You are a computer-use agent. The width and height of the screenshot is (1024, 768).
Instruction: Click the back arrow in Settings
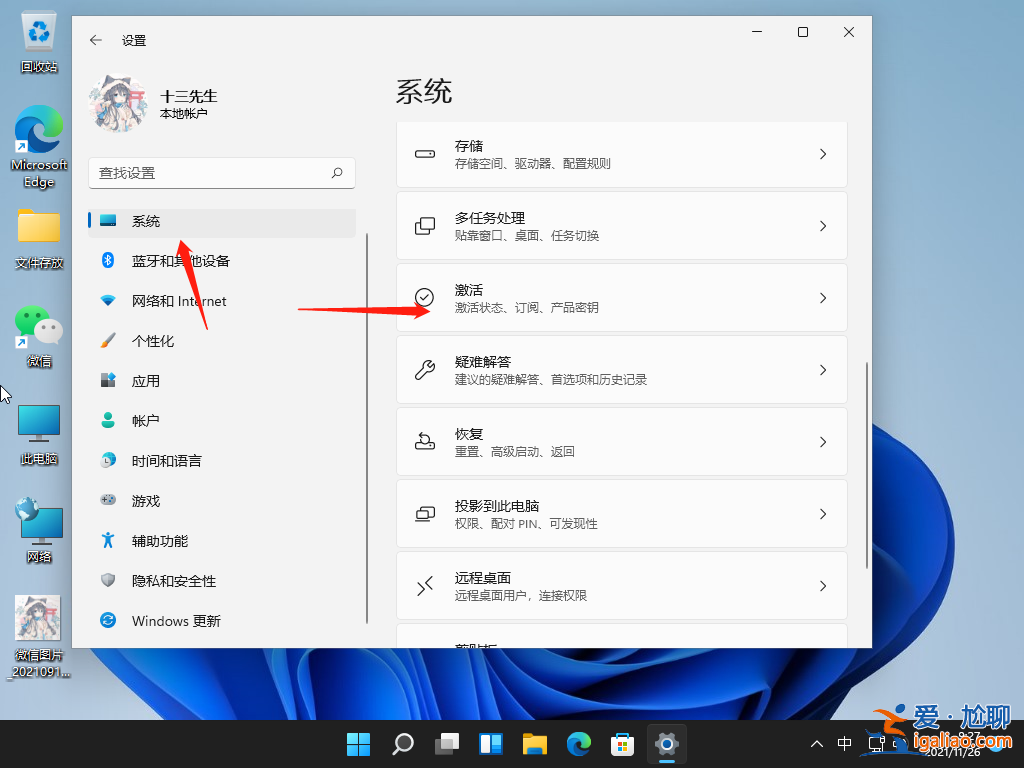coord(94,40)
